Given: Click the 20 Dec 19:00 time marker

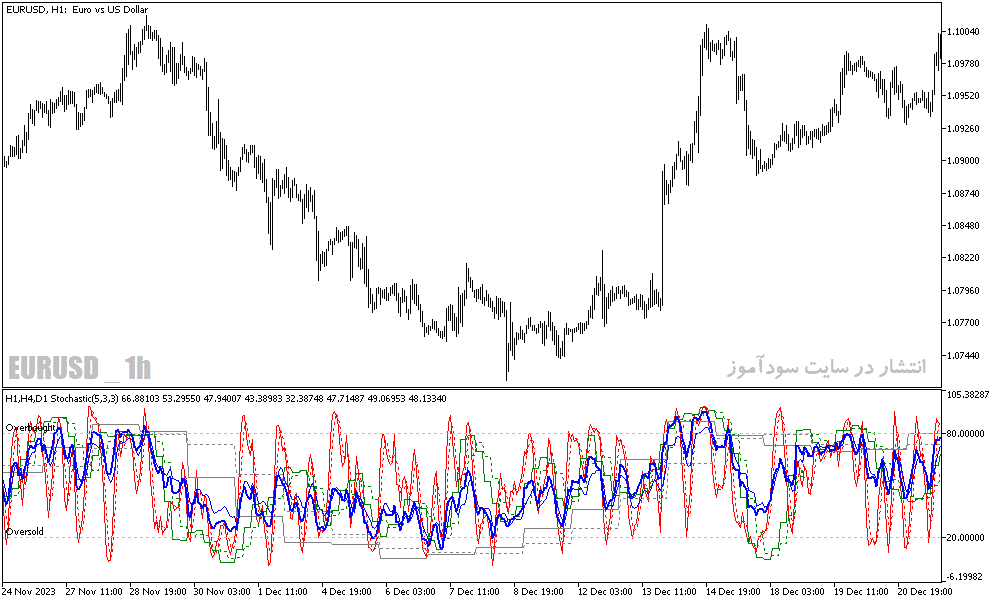Looking at the screenshot, I should (x=925, y=592).
